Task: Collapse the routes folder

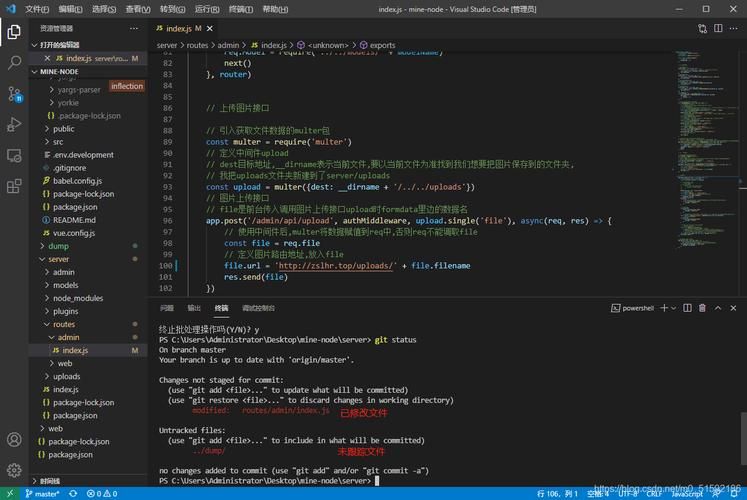Action: (63, 324)
